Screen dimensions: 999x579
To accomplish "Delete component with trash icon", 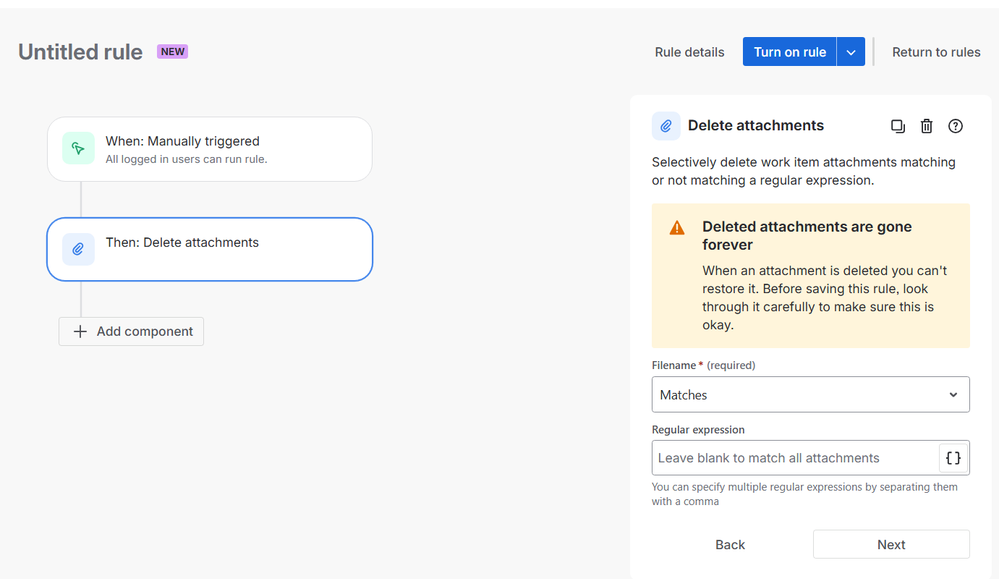I will [926, 126].
